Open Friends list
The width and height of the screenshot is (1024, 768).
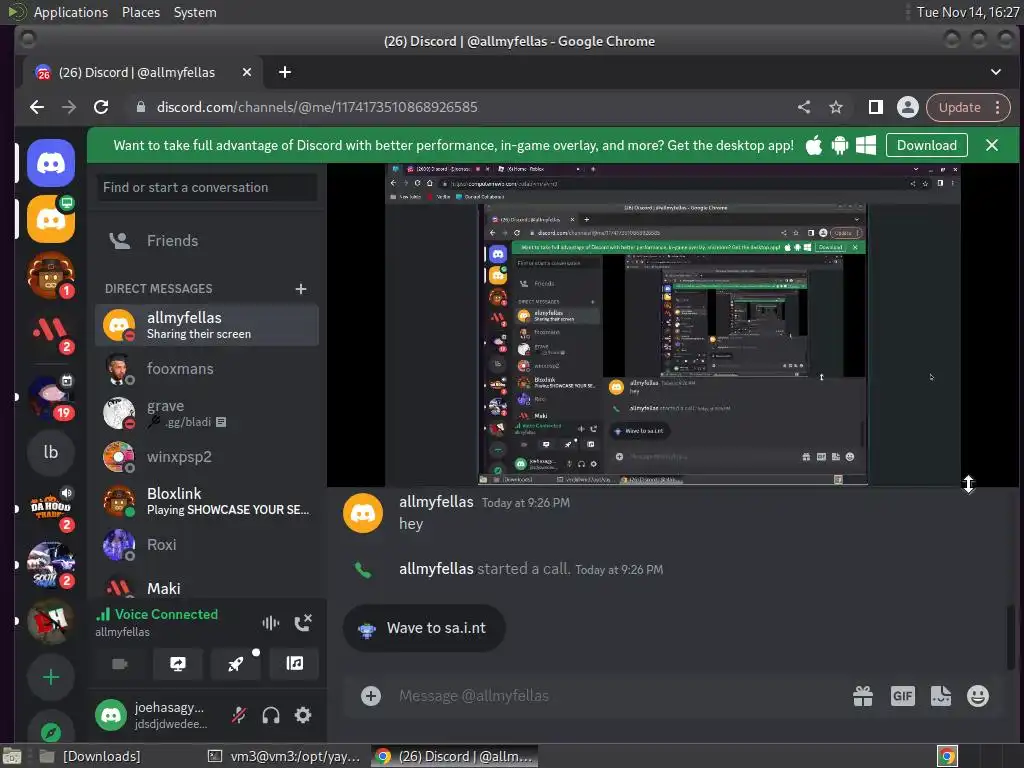(206, 241)
